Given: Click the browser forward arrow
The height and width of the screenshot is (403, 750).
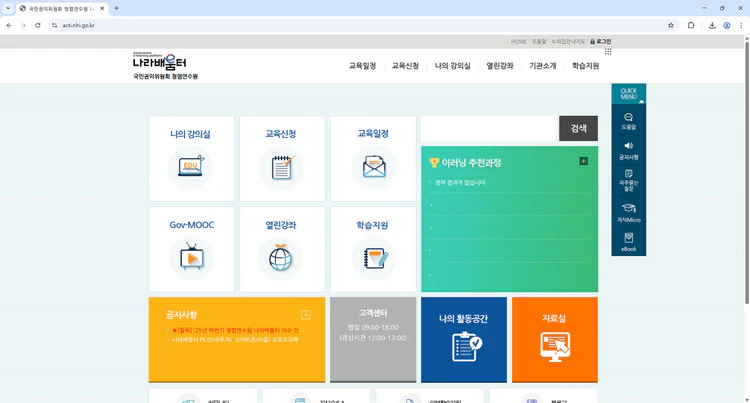Looking at the screenshot, I should click(23, 25).
